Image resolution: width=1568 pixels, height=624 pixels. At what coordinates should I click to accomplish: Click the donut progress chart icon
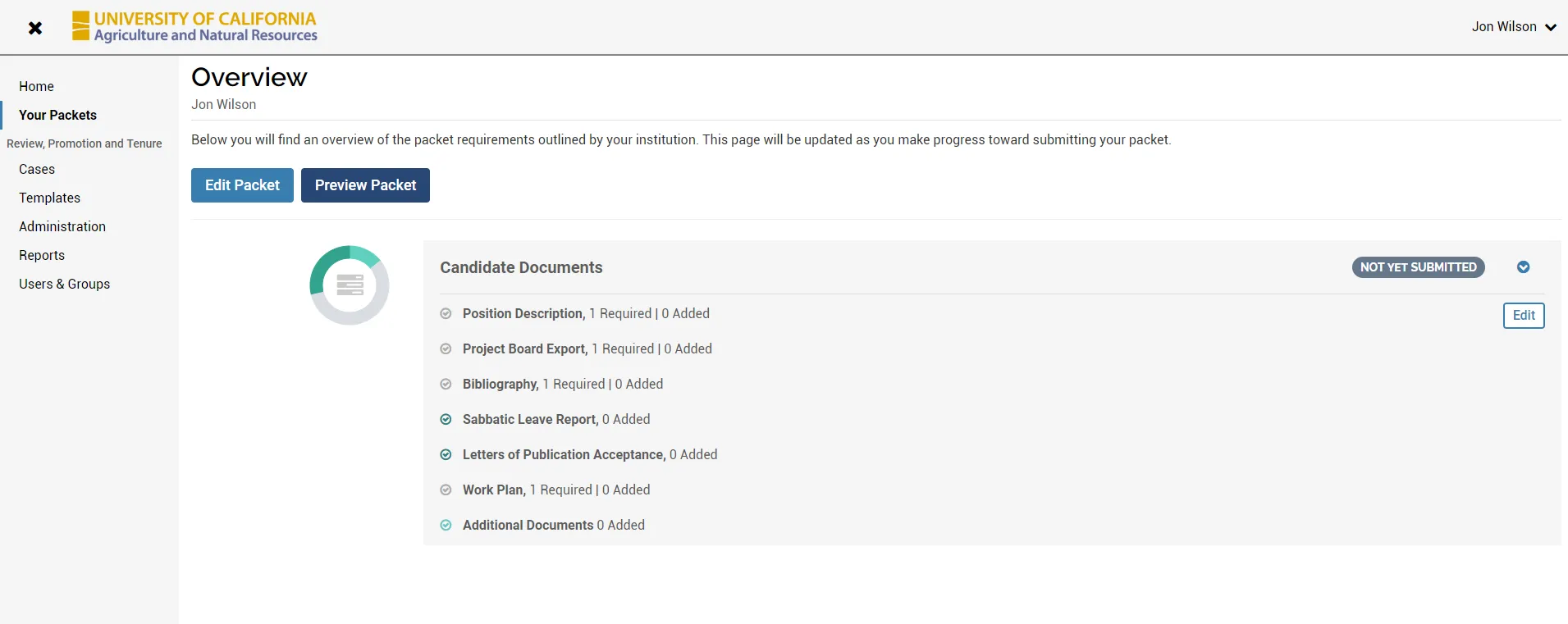coord(350,285)
